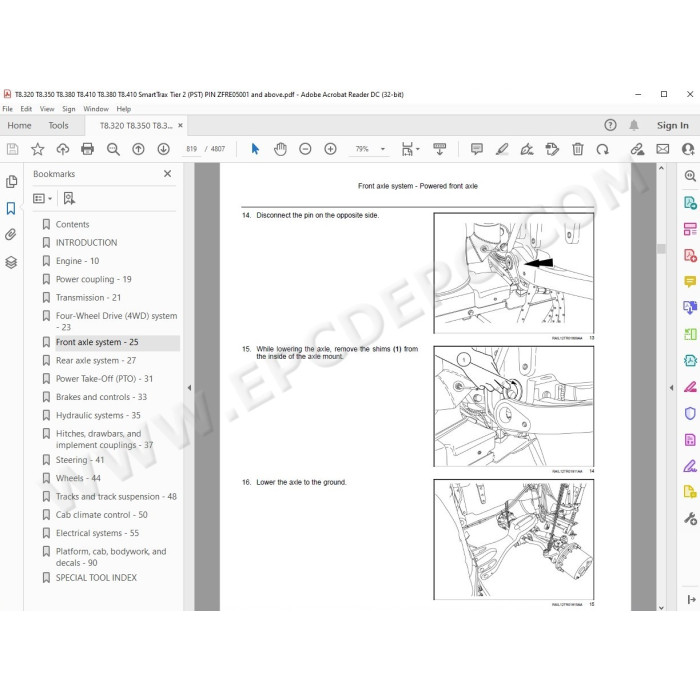
Task: Click the share link icon
Action: [x=638, y=149]
